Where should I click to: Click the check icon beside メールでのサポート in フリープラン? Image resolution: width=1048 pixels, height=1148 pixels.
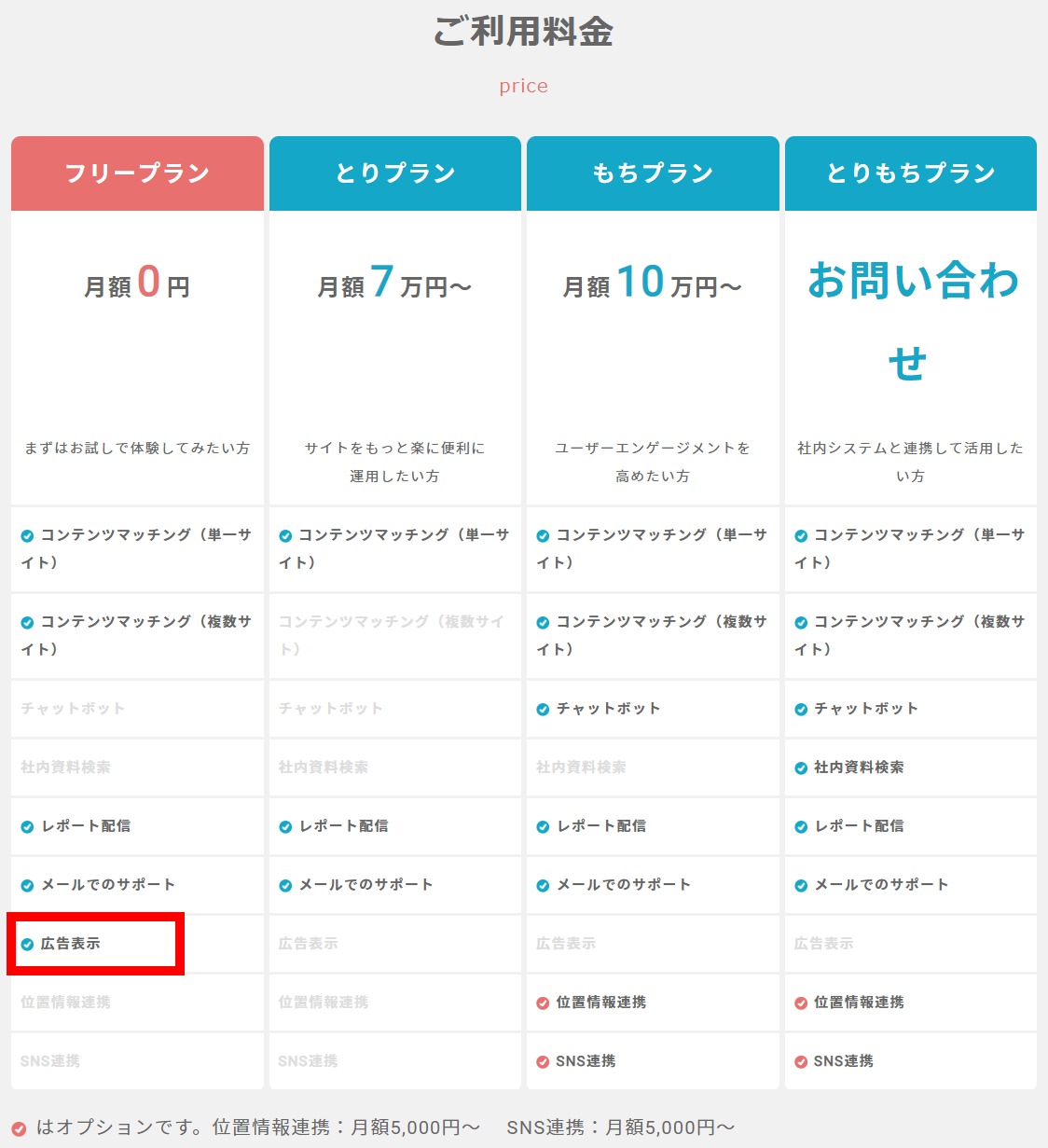tap(27, 886)
